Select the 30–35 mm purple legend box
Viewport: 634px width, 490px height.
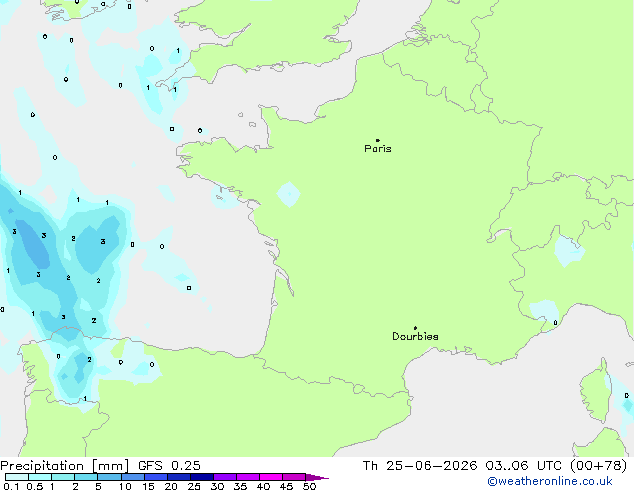[225, 477]
